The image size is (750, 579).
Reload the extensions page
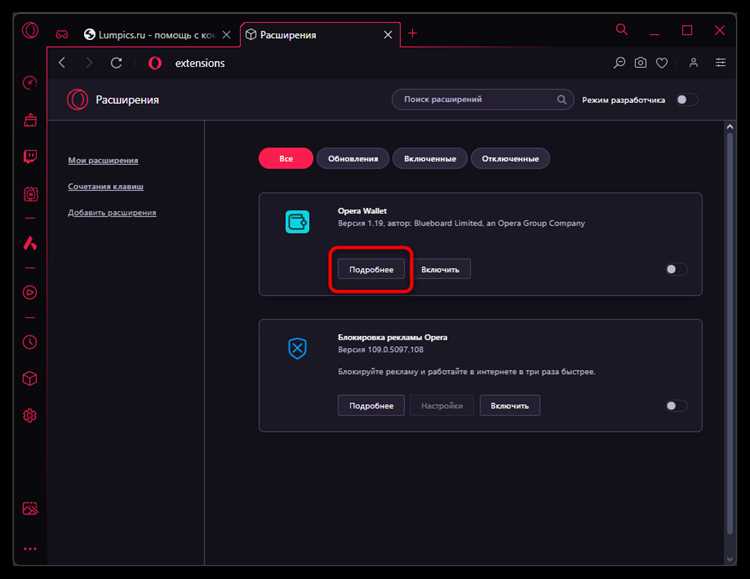[116, 63]
